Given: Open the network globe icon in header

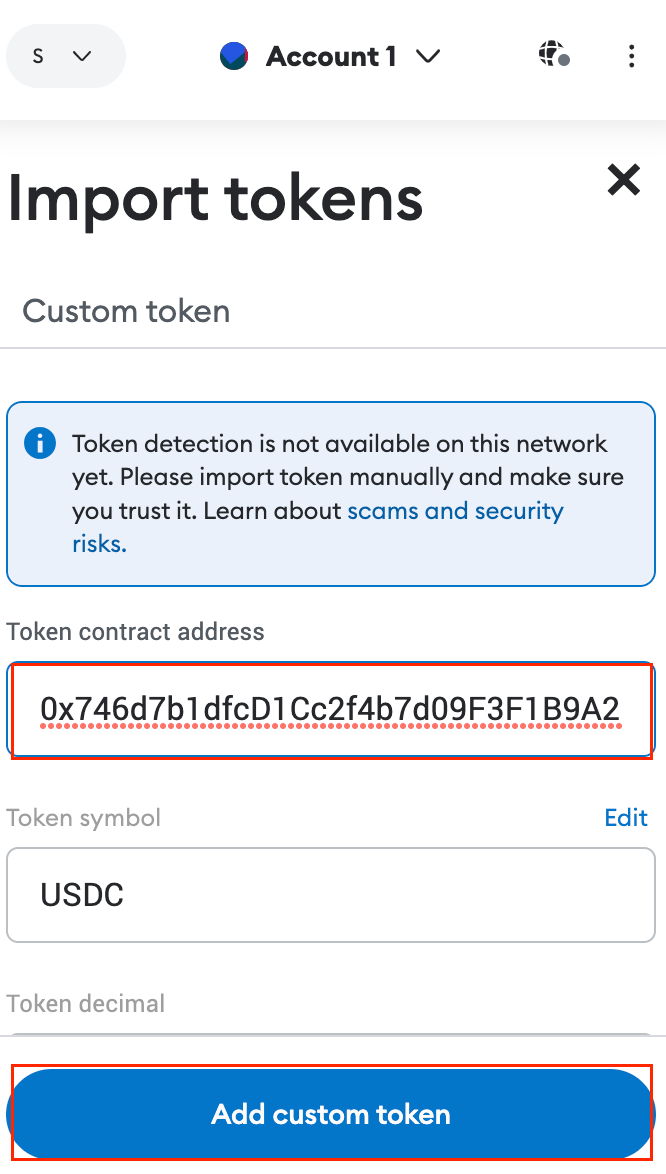Looking at the screenshot, I should click(550, 54).
